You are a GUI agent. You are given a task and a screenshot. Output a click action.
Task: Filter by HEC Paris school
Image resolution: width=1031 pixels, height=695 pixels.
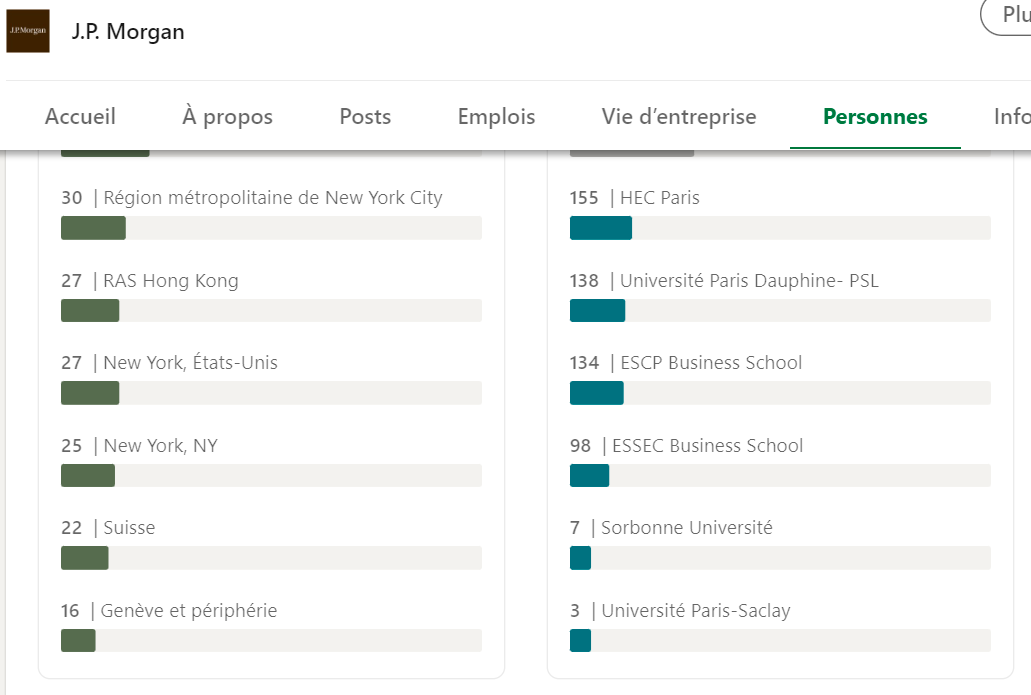tap(780, 214)
